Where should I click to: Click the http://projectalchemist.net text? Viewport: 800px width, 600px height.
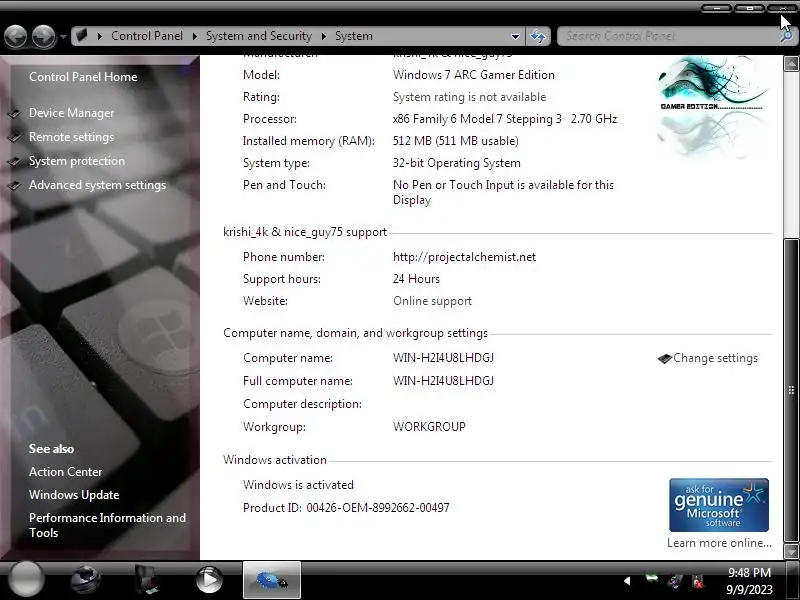(464, 257)
